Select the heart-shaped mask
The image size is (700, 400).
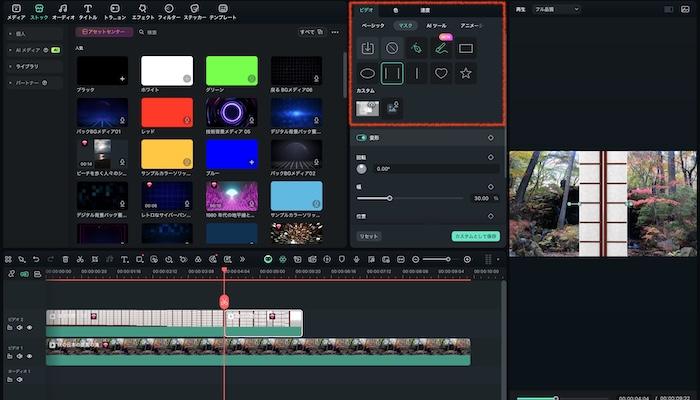[441, 73]
